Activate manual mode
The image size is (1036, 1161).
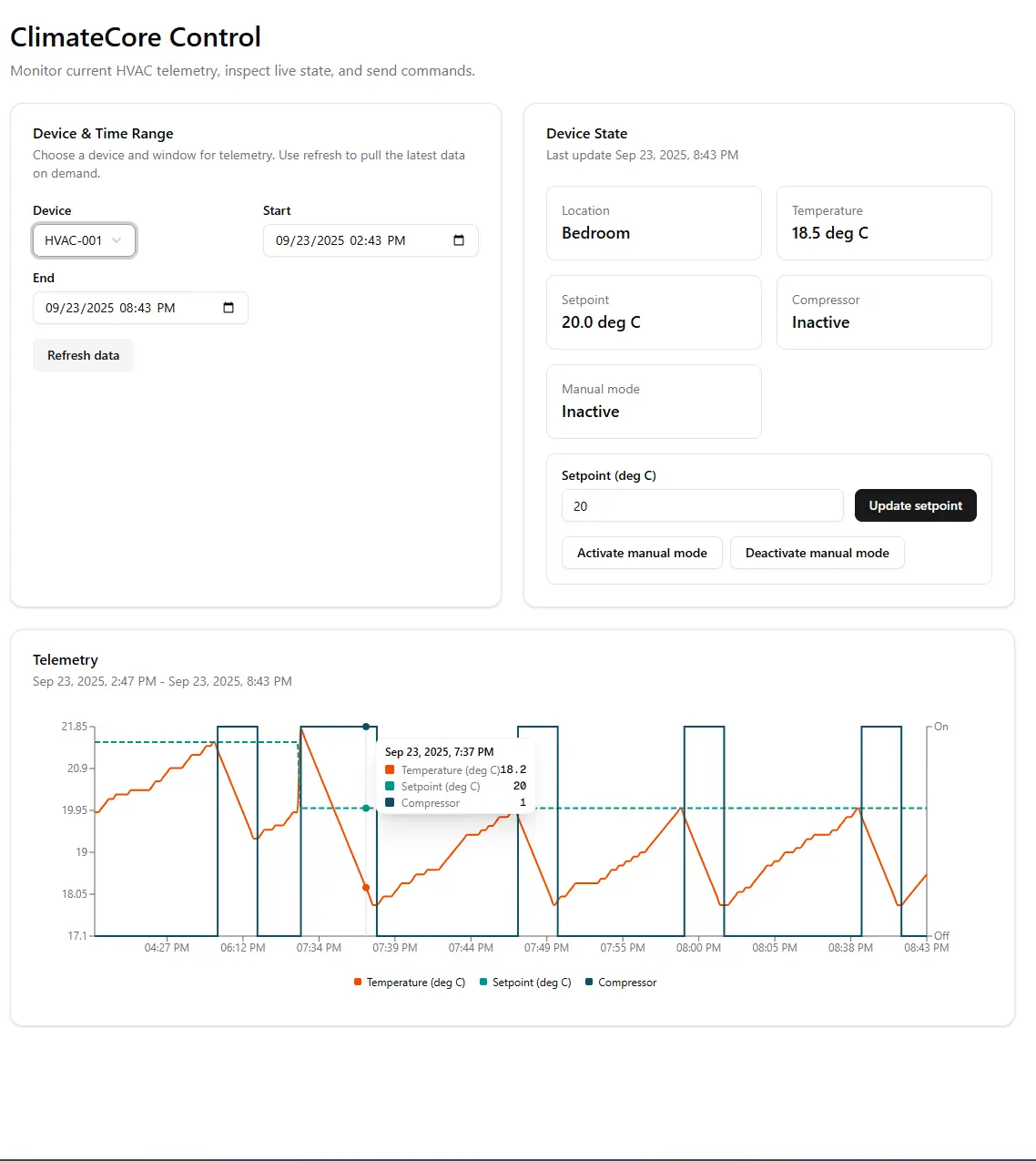coord(642,553)
